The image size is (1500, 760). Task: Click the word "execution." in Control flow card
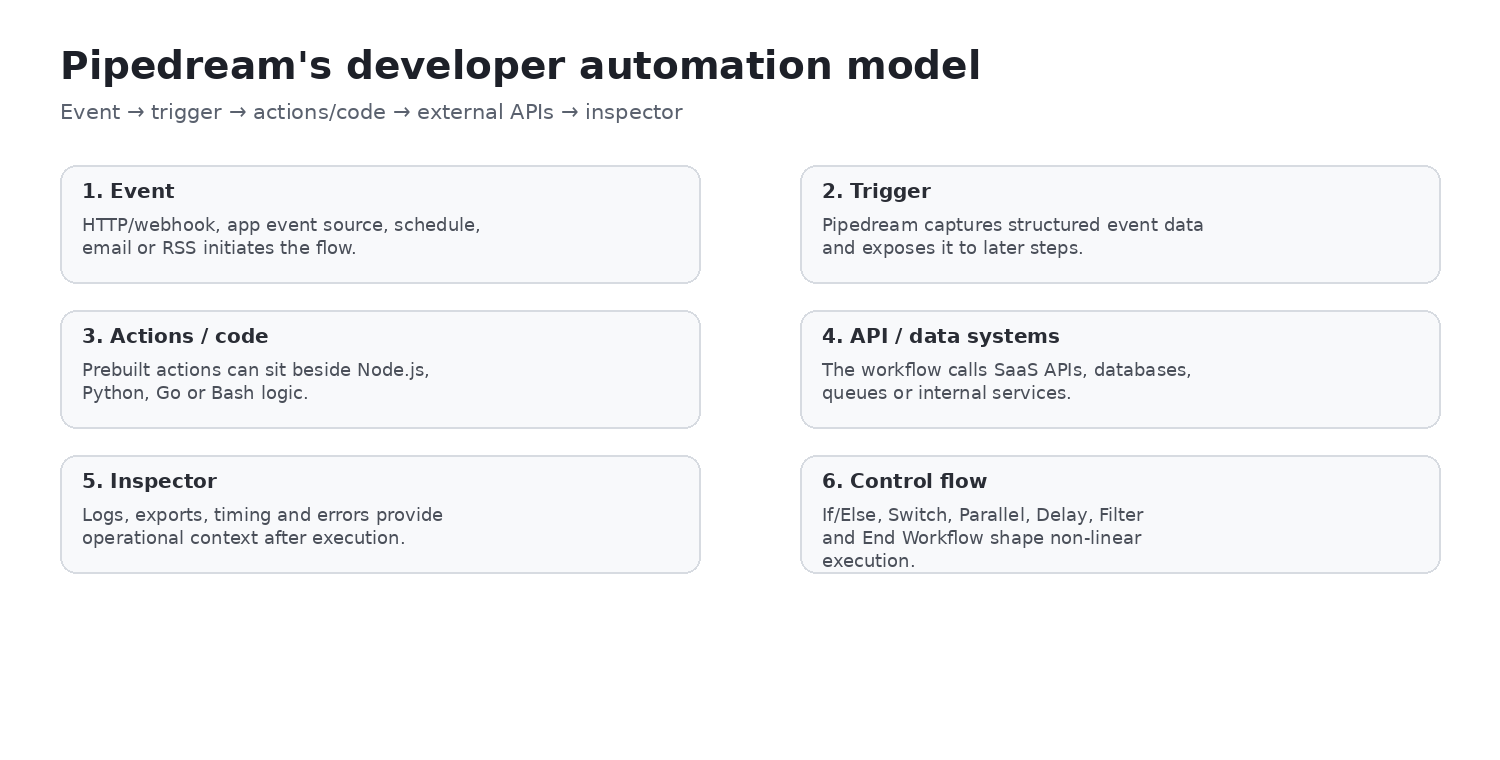[869, 561]
